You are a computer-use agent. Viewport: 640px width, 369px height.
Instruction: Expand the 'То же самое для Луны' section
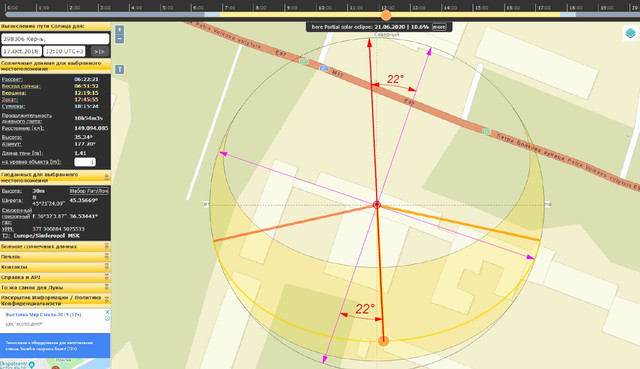pyautogui.click(x=55, y=287)
